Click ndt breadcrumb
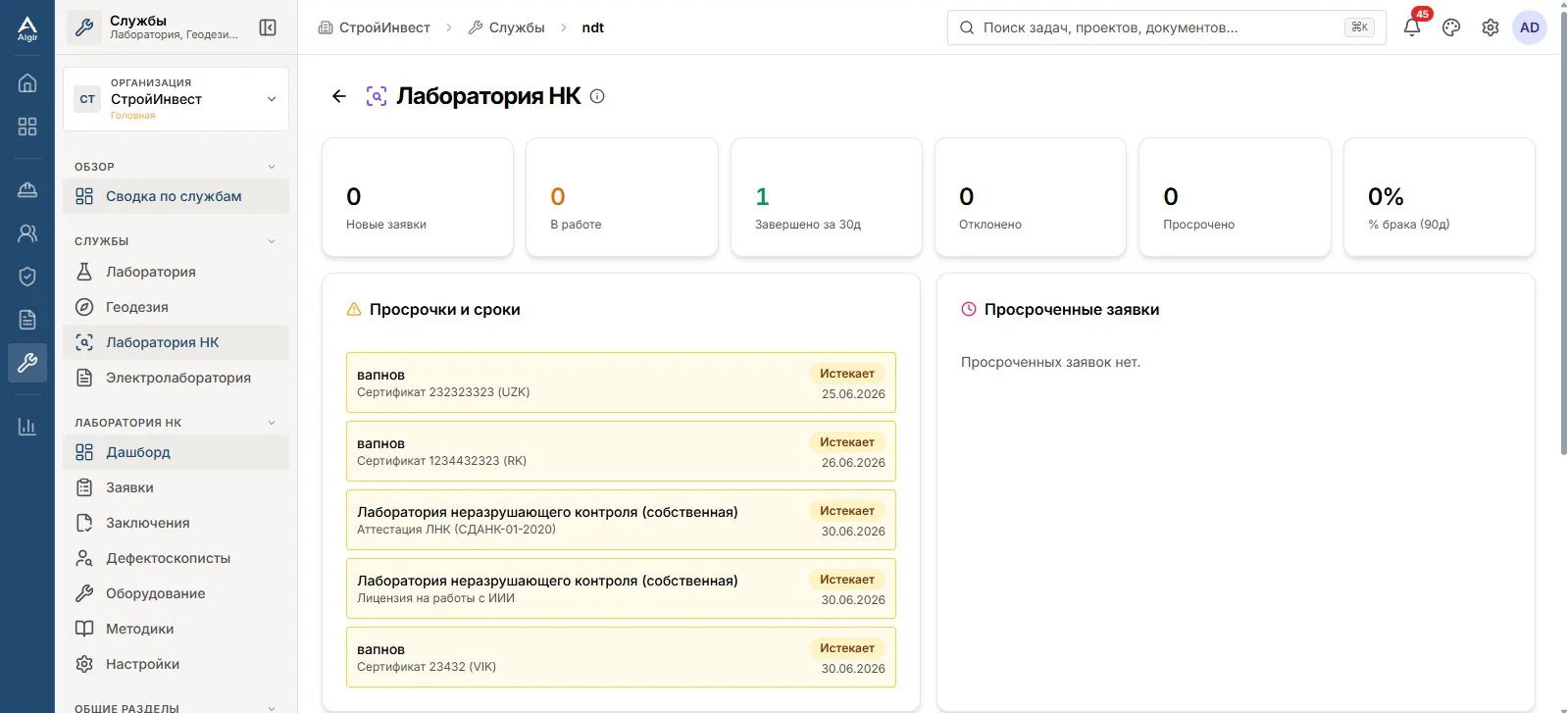1568x713 pixels. click(x=592, y=27)
